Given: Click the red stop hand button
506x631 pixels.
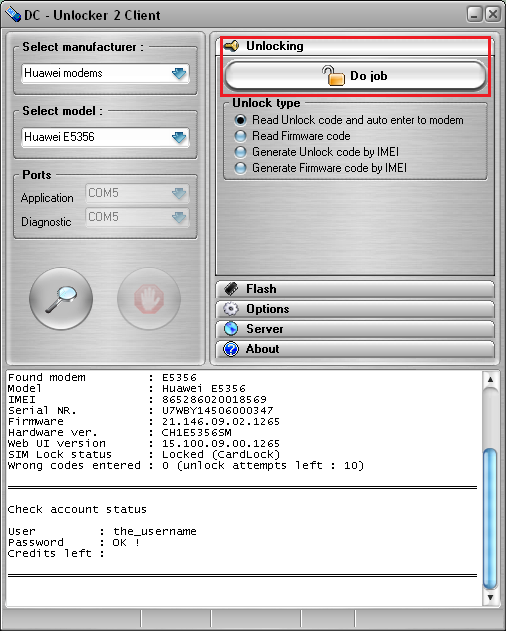Looking at the screenshot, I should [149, 299].
